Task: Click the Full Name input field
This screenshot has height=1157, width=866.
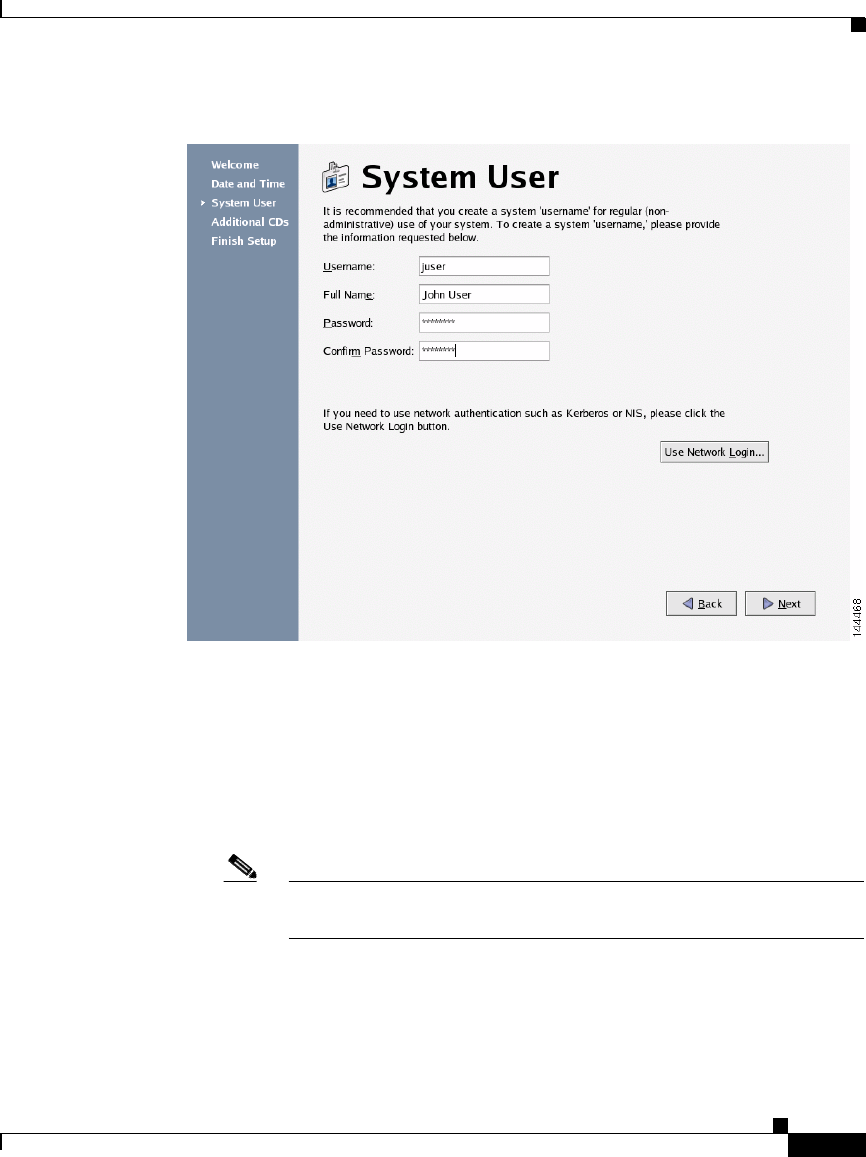Action: click(484, 294)
